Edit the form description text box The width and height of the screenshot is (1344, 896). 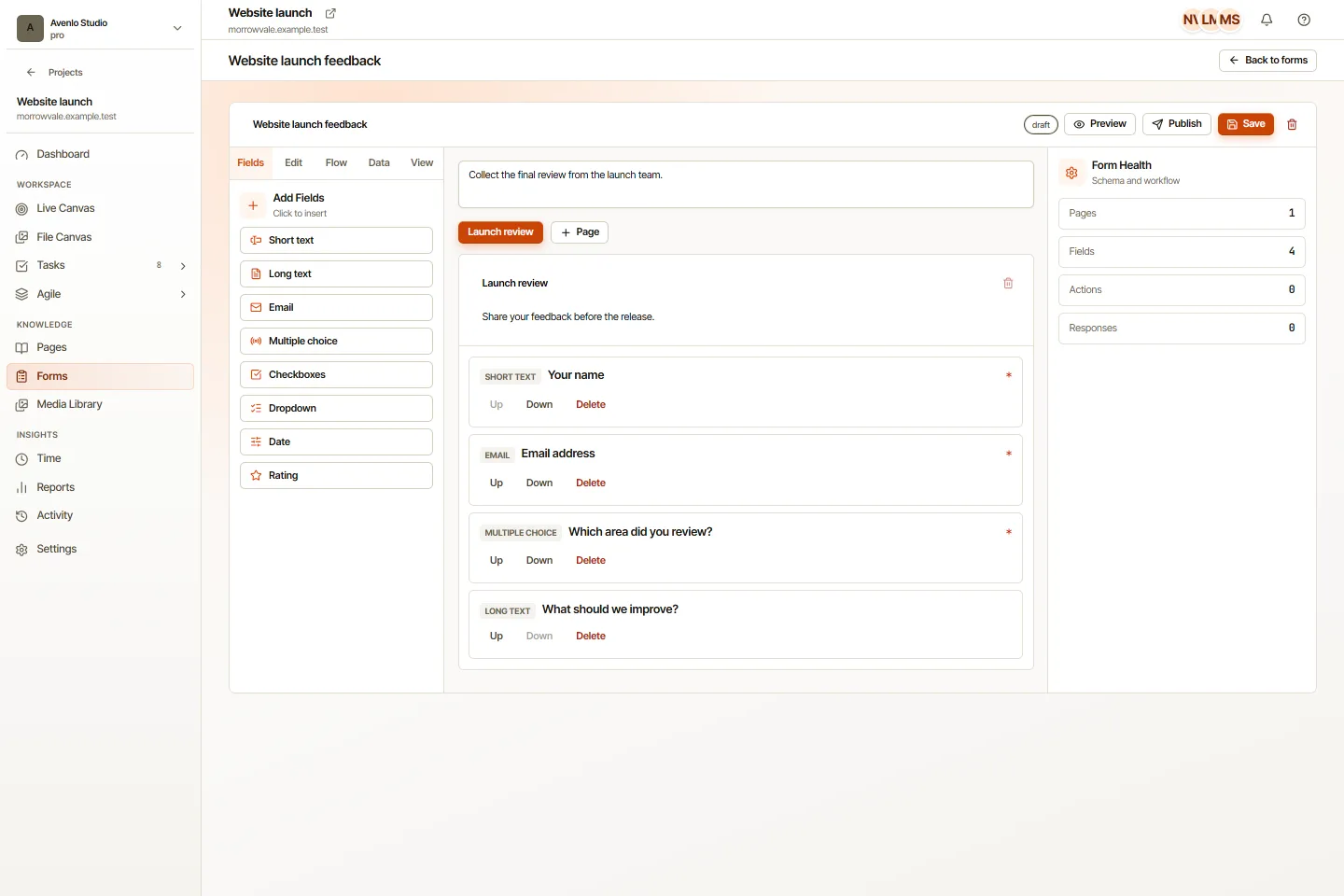click(x=746, y=184)
